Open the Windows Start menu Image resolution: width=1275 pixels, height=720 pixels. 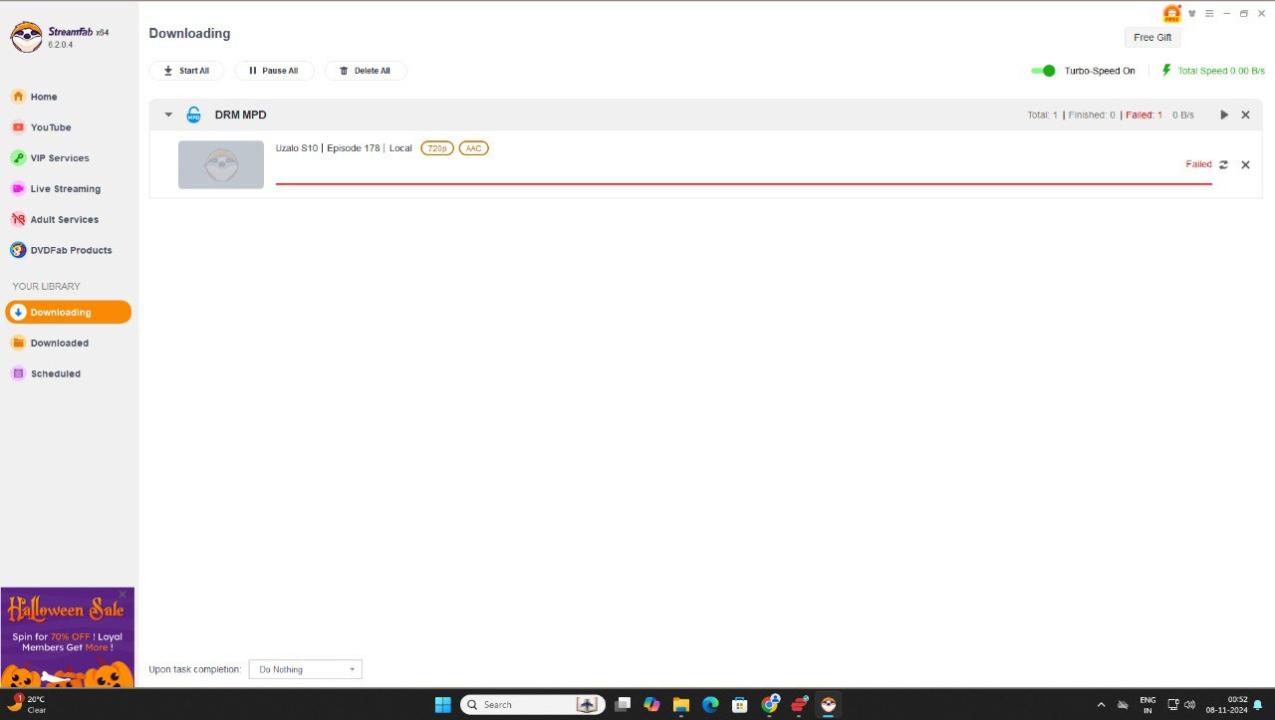443,705
